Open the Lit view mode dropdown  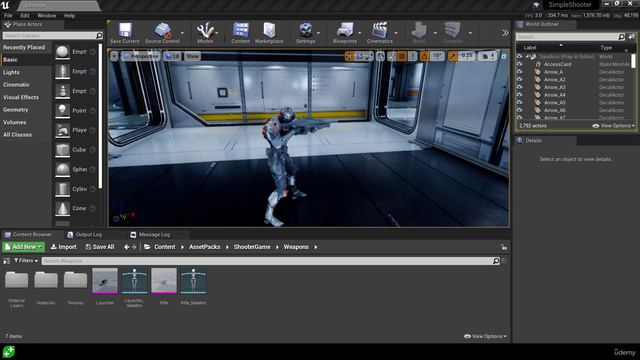(x=172, y=56)
